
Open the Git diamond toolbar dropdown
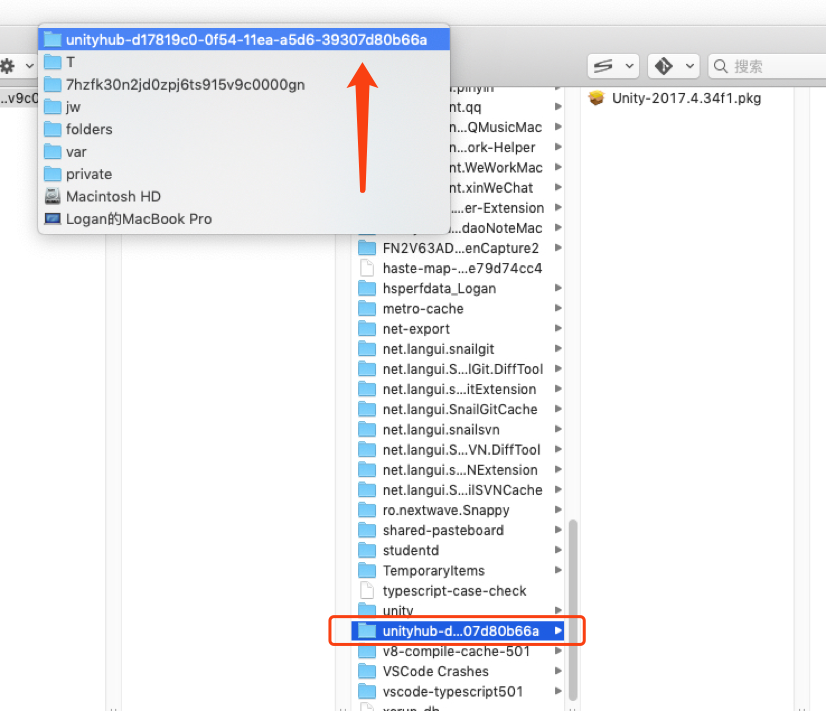point(673,66)
